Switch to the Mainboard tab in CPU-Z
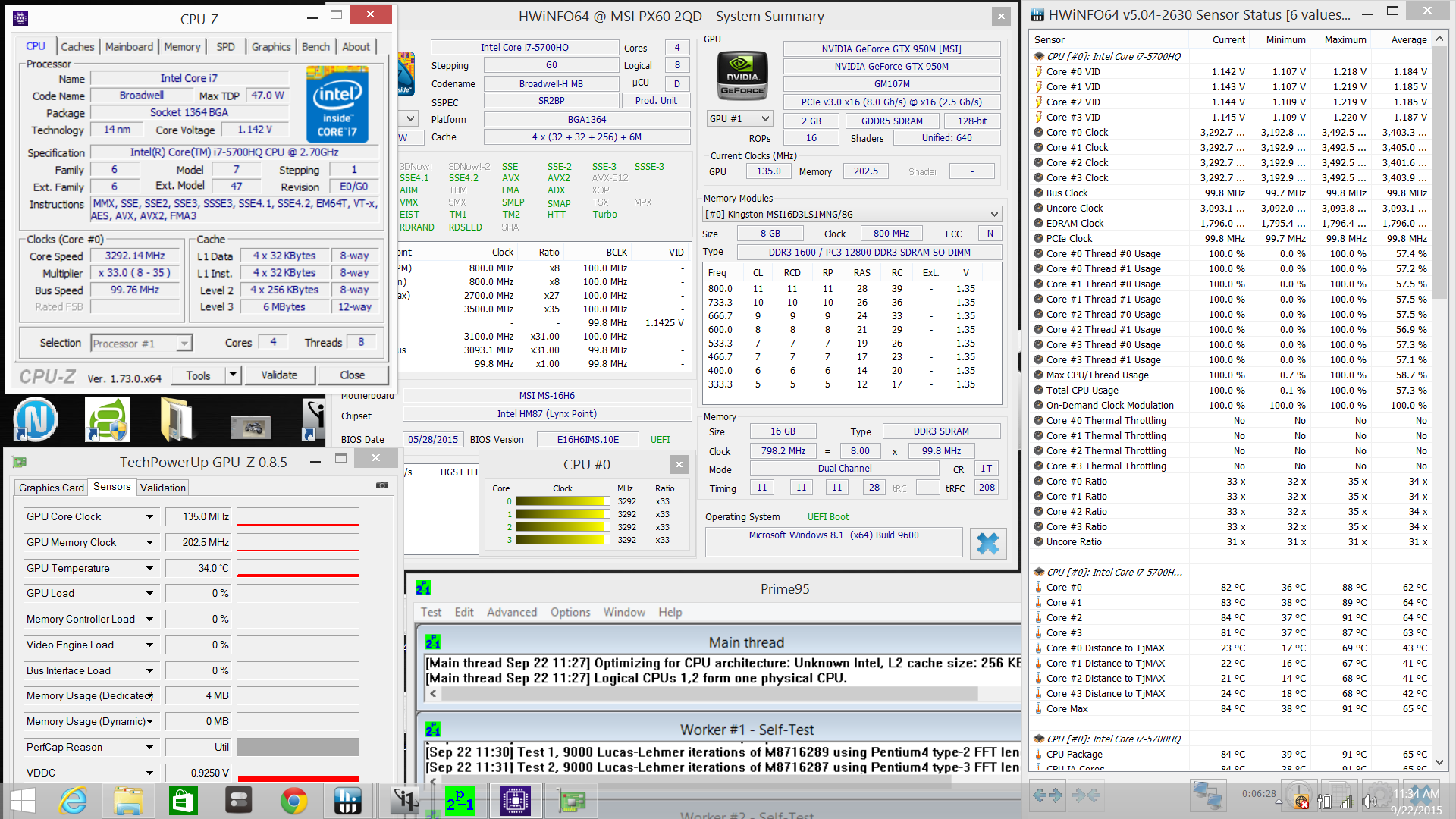 (129, 47)
